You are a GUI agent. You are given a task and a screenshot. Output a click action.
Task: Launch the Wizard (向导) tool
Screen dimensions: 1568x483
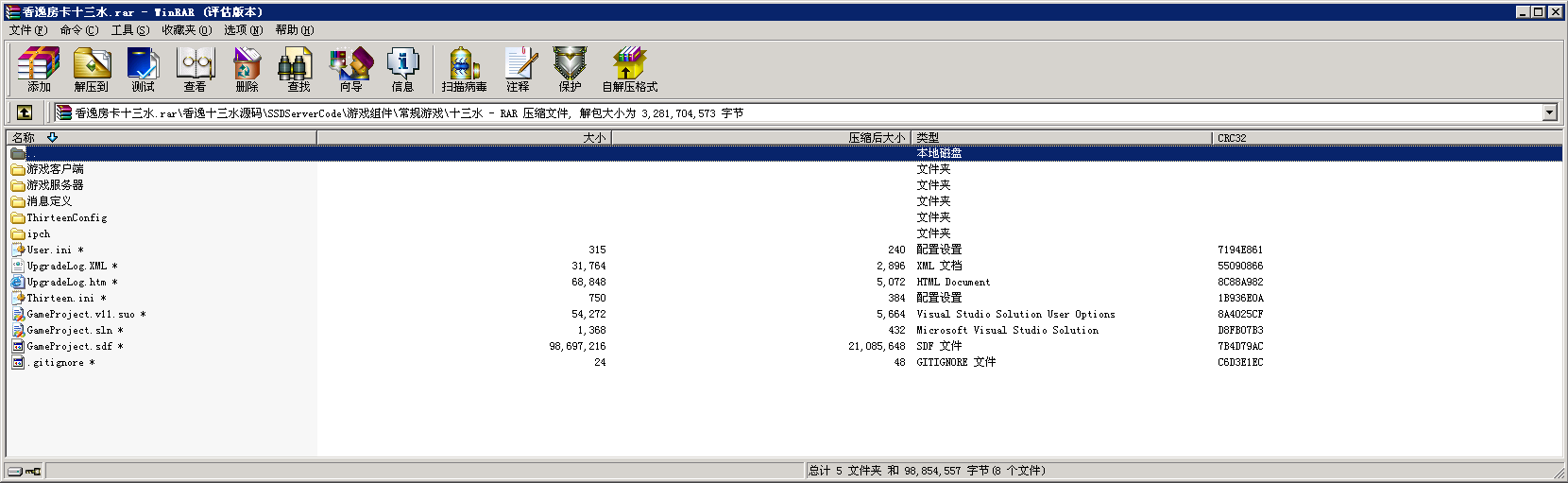pos(350,69)
